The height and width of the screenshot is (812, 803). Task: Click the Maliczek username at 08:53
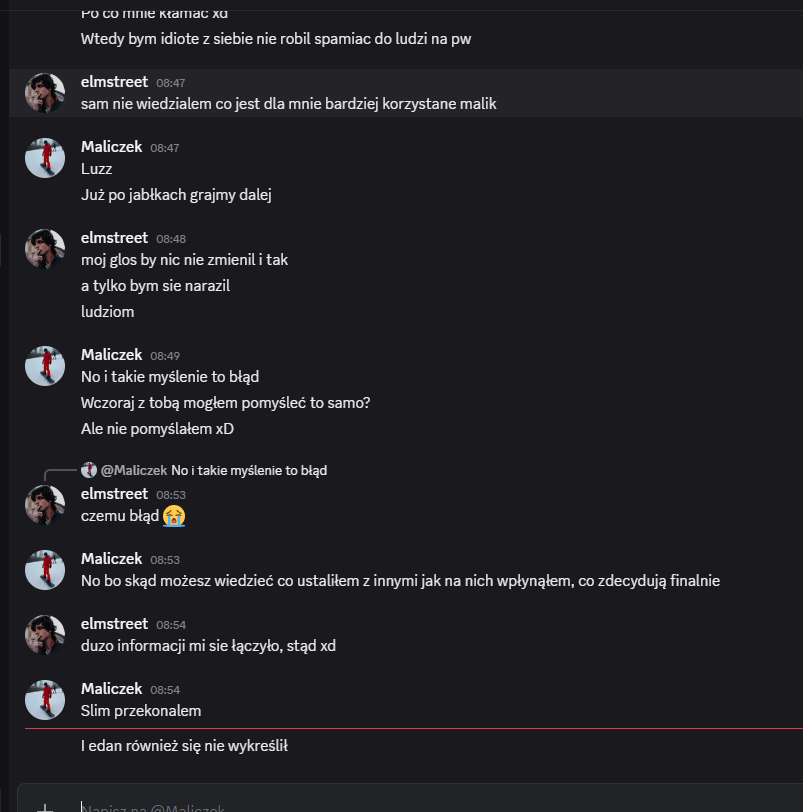pyautogui.click(x=111, y=559)
